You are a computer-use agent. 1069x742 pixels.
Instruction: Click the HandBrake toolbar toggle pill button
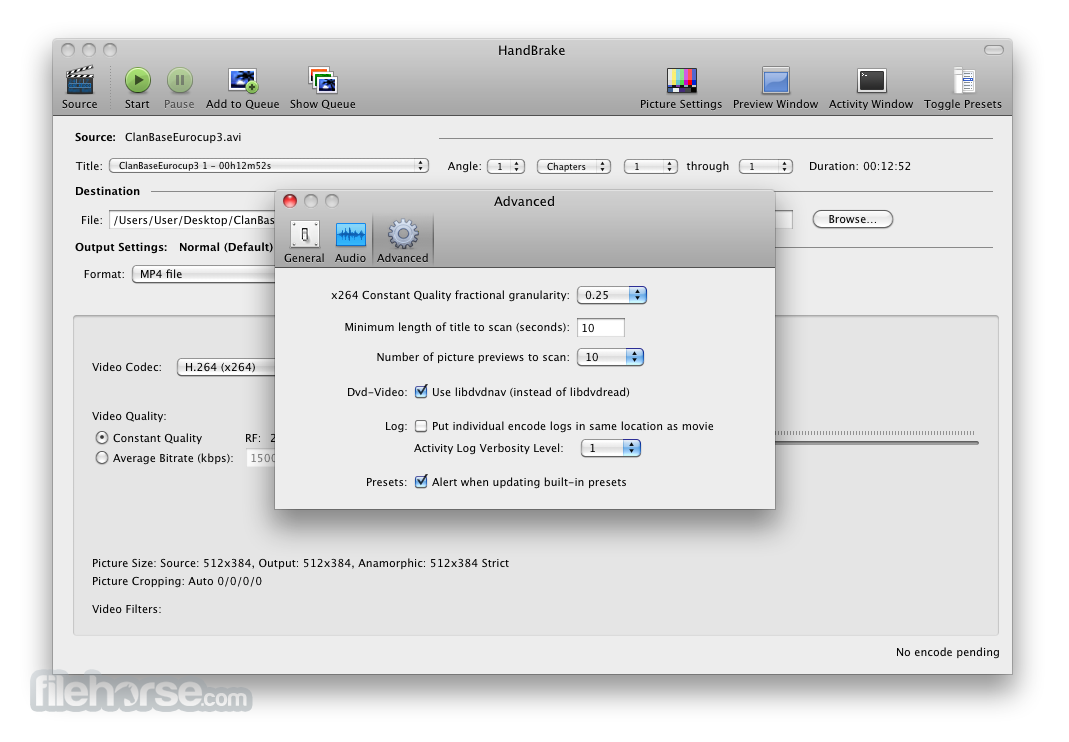994,50
